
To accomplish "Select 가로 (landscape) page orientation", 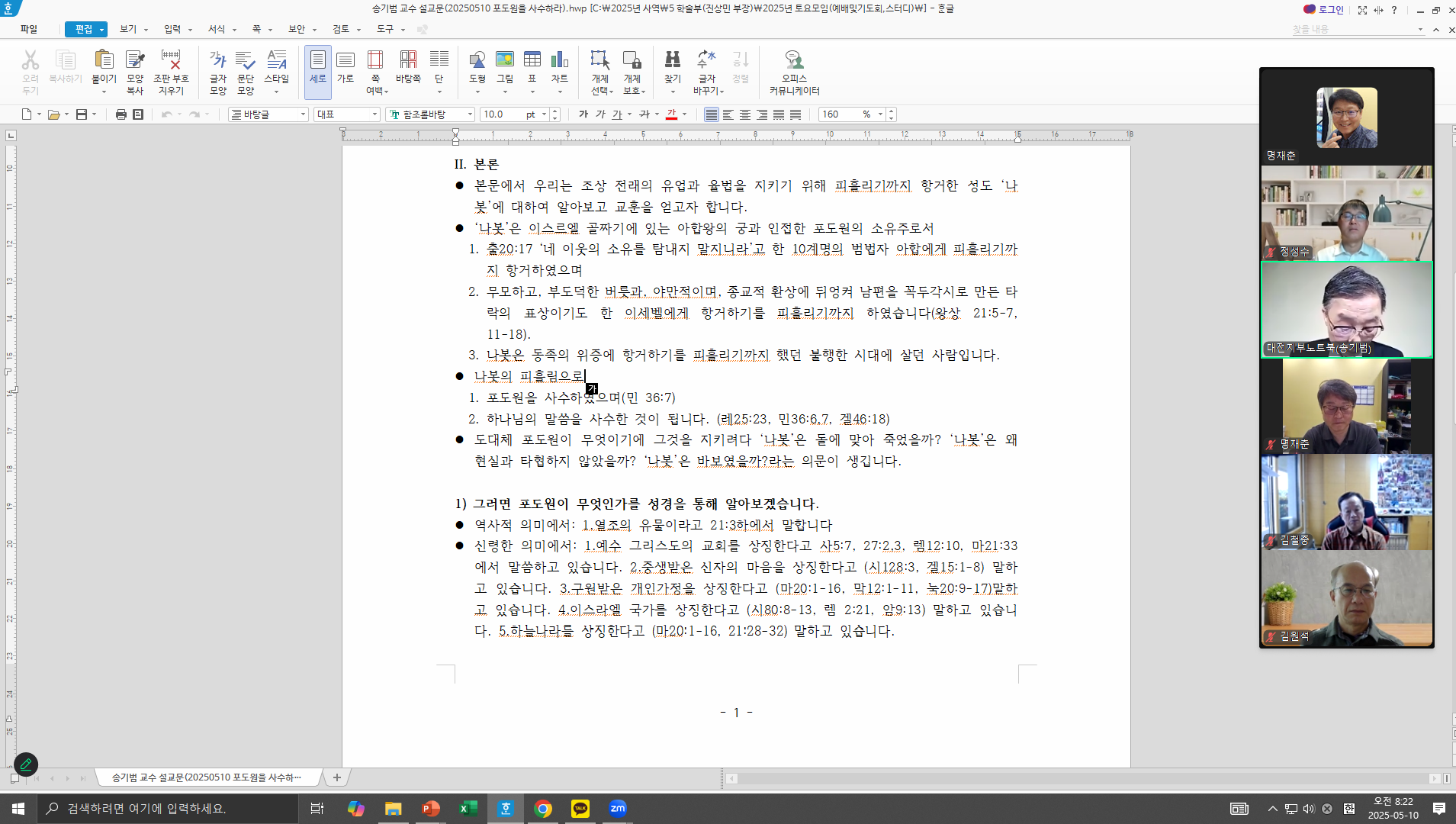I will pyautogui.click(x=346, y=66).
